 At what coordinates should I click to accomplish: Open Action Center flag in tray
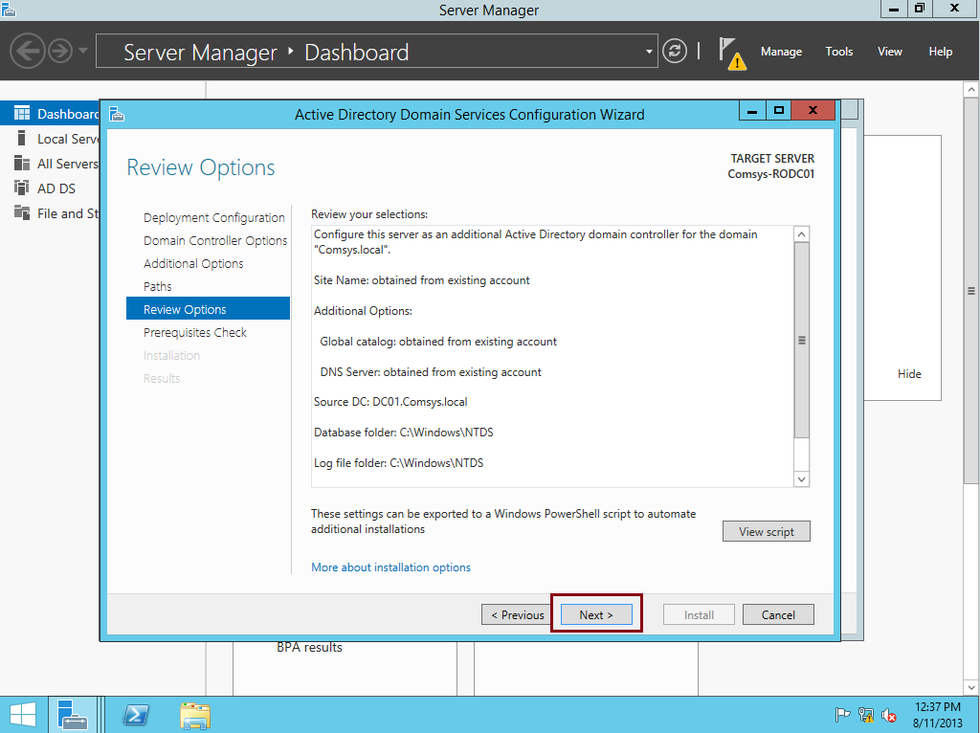pyautogui.click(x=842, y=714)
